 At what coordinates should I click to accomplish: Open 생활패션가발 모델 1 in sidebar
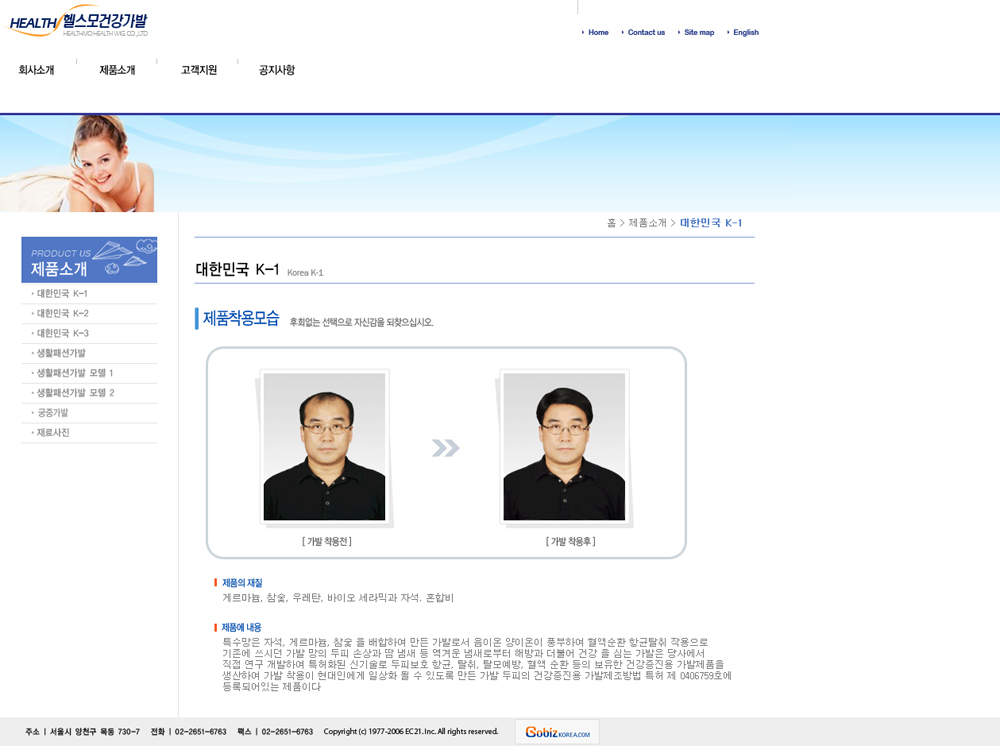coord(75,373)
